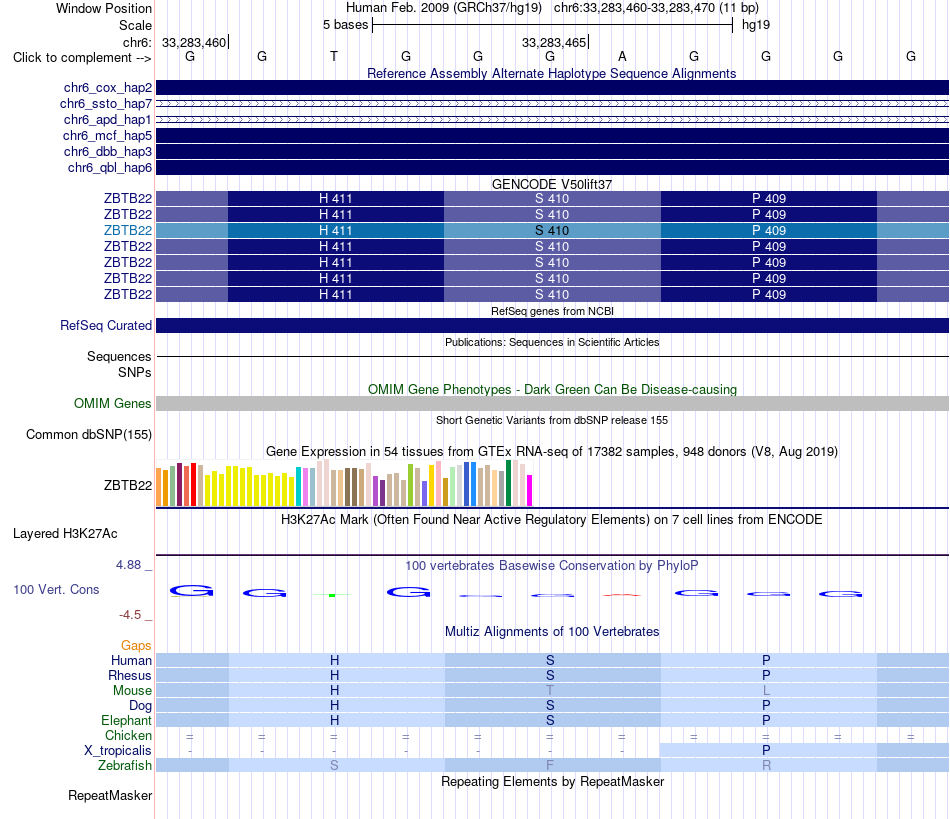Click the Human row label in Multiz
The width and height of the screenshot is (950, 819).
[131, 660]
